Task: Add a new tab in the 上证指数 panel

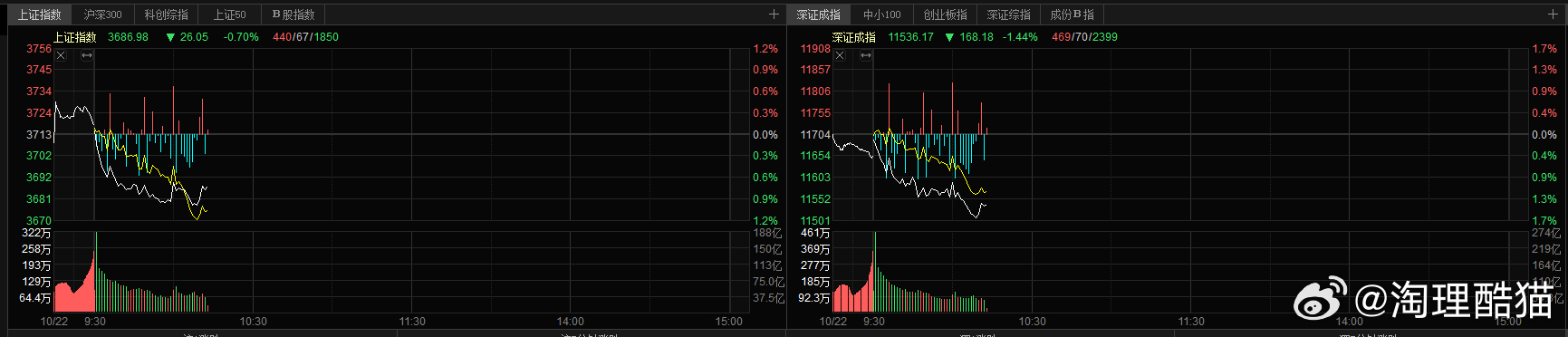Action: coord(774,14)
